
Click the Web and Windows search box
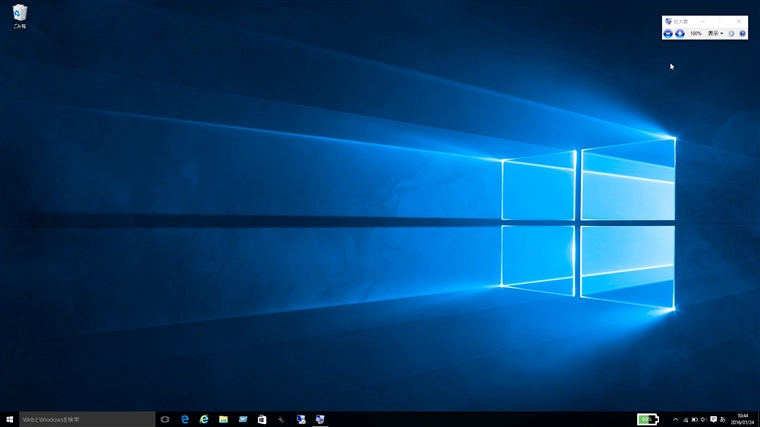coord(87,419)
